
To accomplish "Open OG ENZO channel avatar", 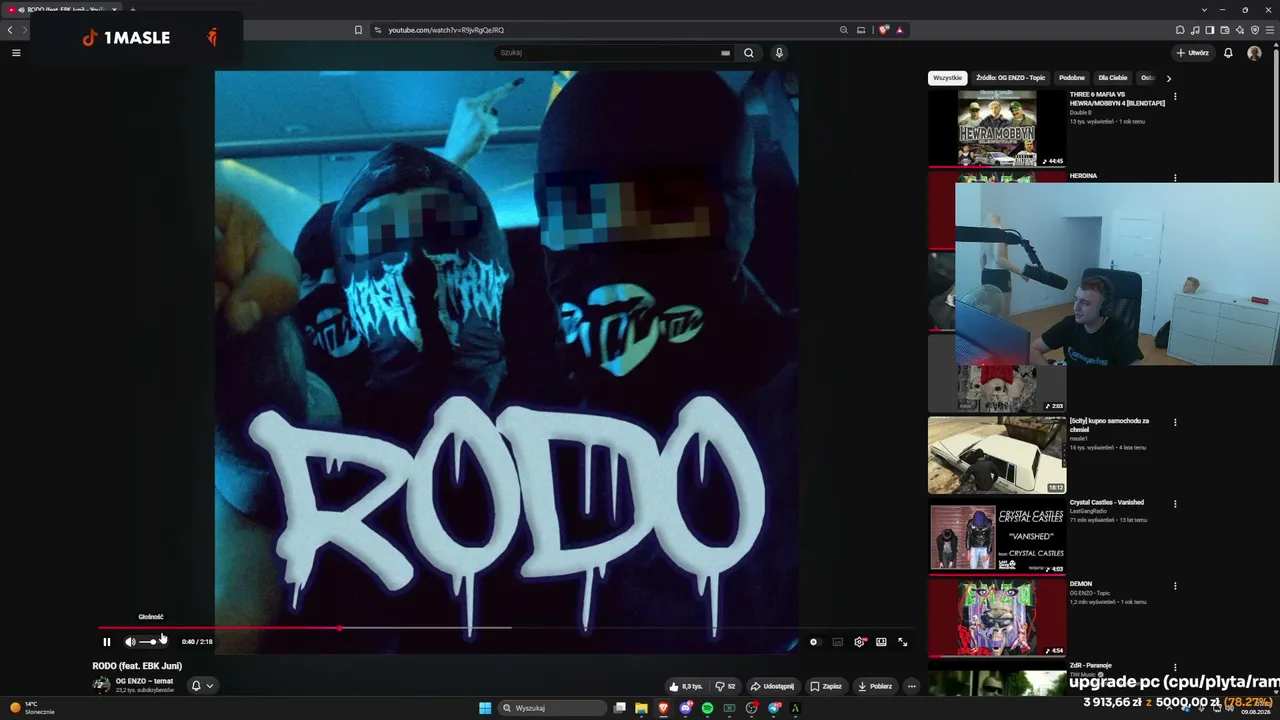I will 101,685.
